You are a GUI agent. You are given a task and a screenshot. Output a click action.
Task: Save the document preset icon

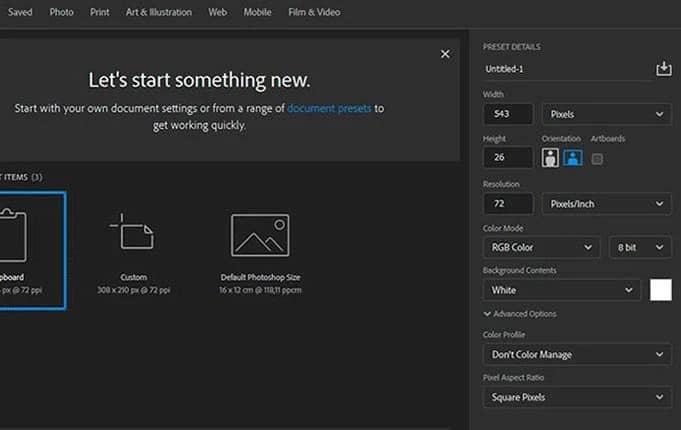pos(664,69)
